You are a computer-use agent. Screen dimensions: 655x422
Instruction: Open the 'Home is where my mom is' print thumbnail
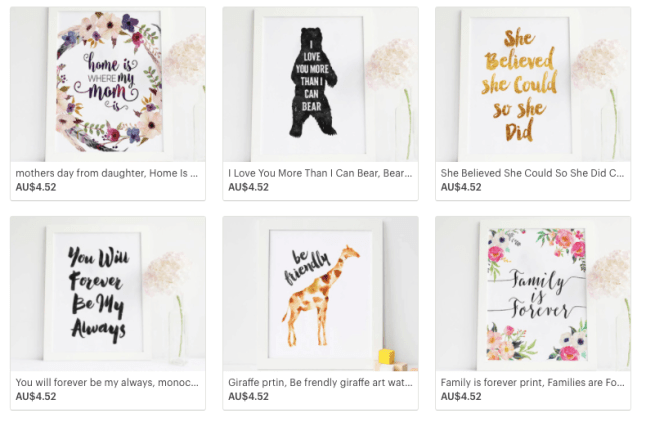(x=107, y=84)
